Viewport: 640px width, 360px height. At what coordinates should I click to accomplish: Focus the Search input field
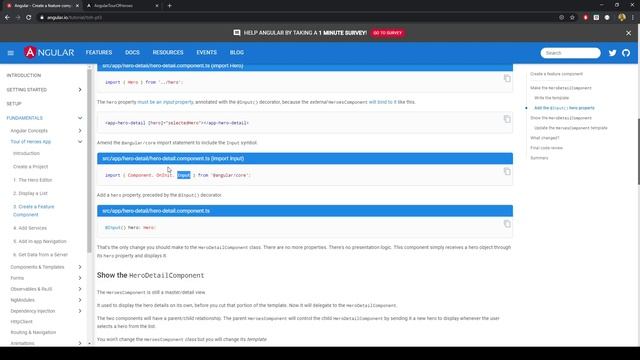coord(570,53)
